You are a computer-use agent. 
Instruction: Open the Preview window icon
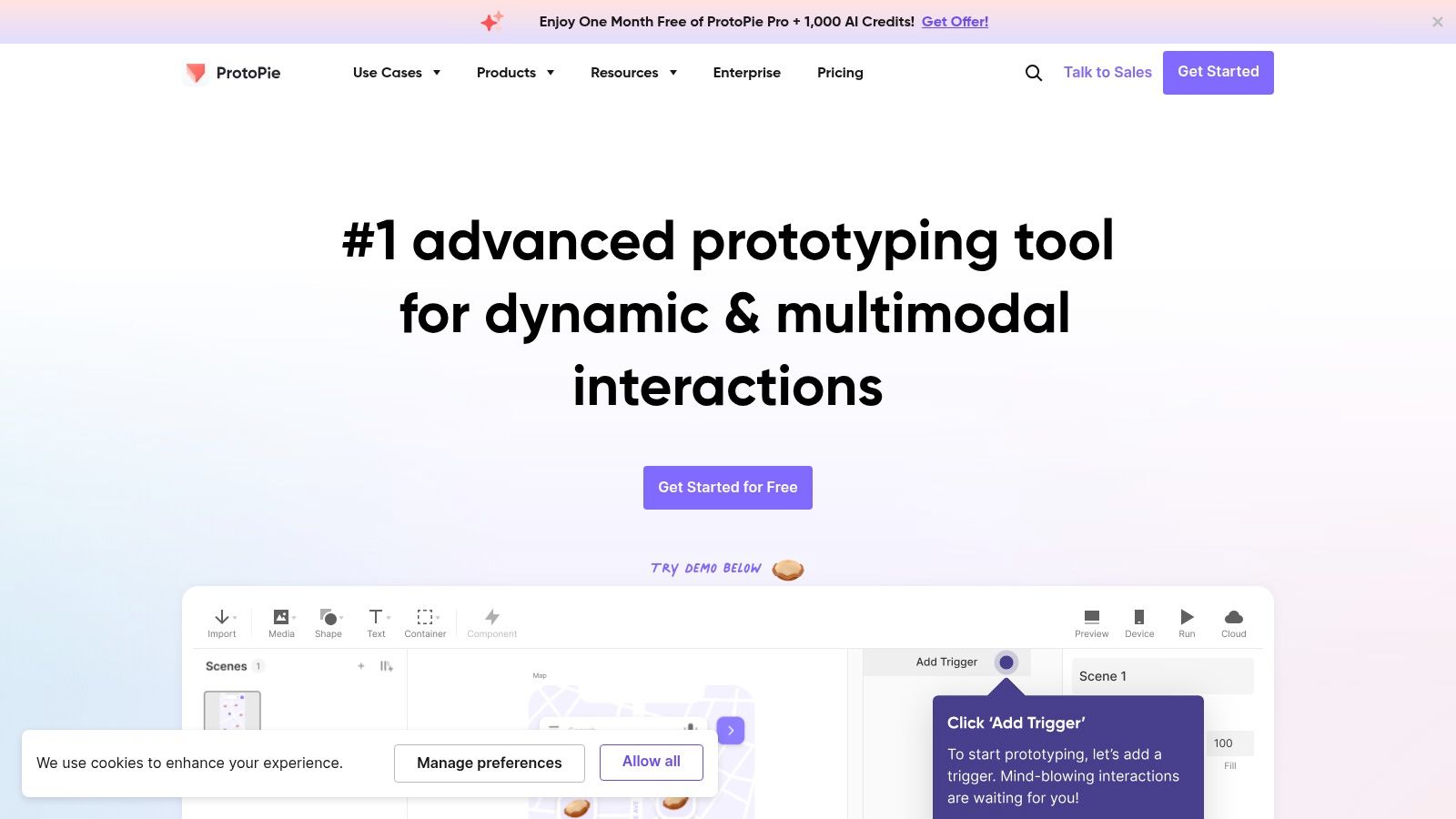1092,617
